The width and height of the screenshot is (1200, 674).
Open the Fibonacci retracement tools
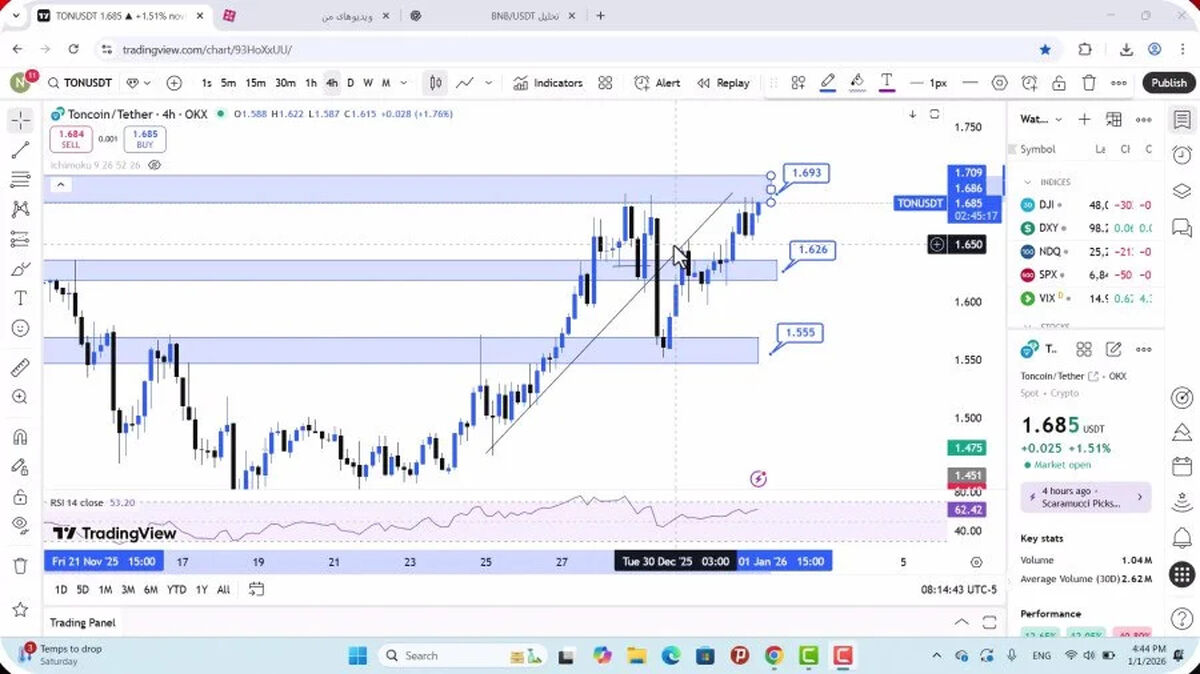pyautogui.click(x=20, y=180)
